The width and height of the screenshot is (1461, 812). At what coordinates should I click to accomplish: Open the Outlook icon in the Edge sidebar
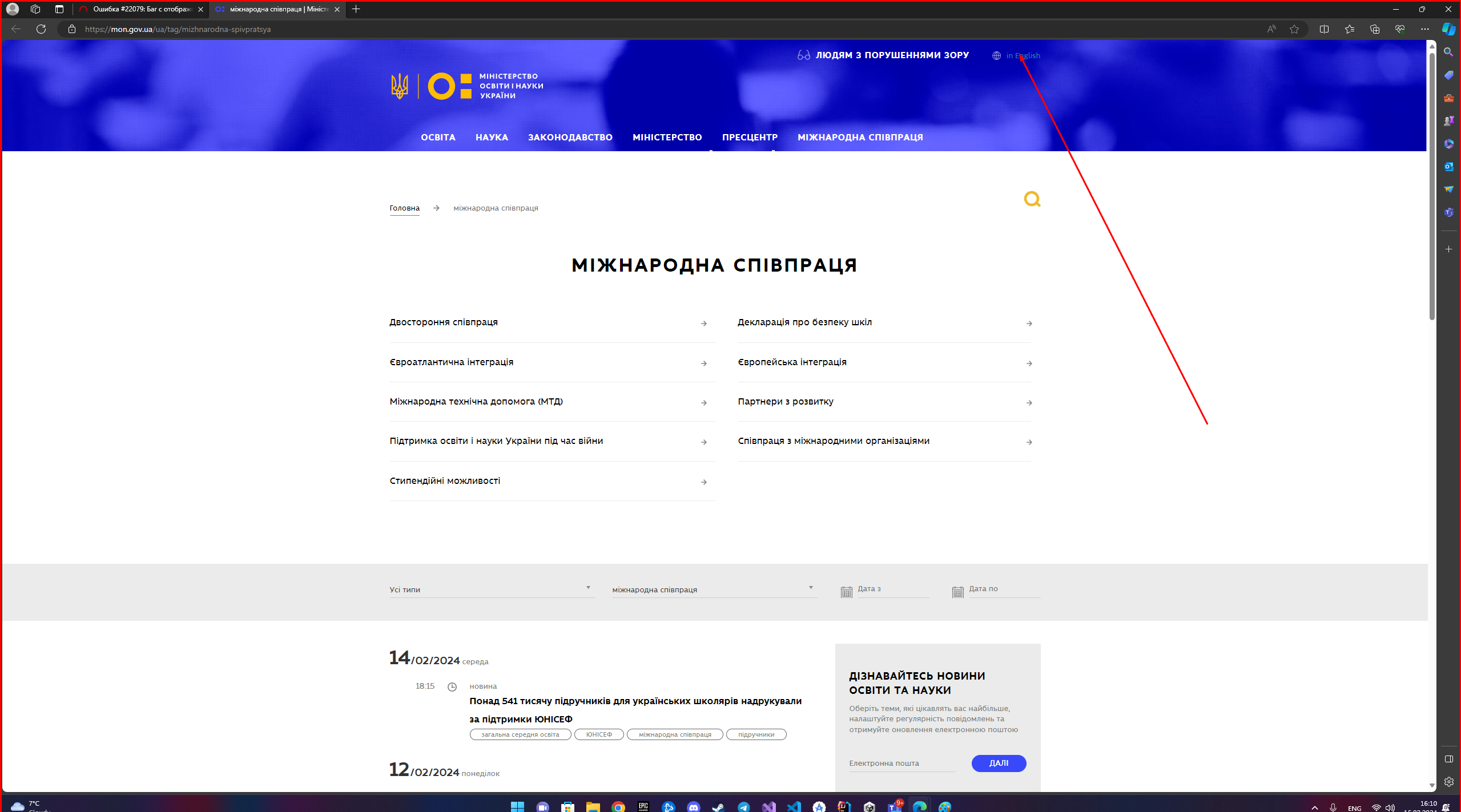[x=1448, y=167]
